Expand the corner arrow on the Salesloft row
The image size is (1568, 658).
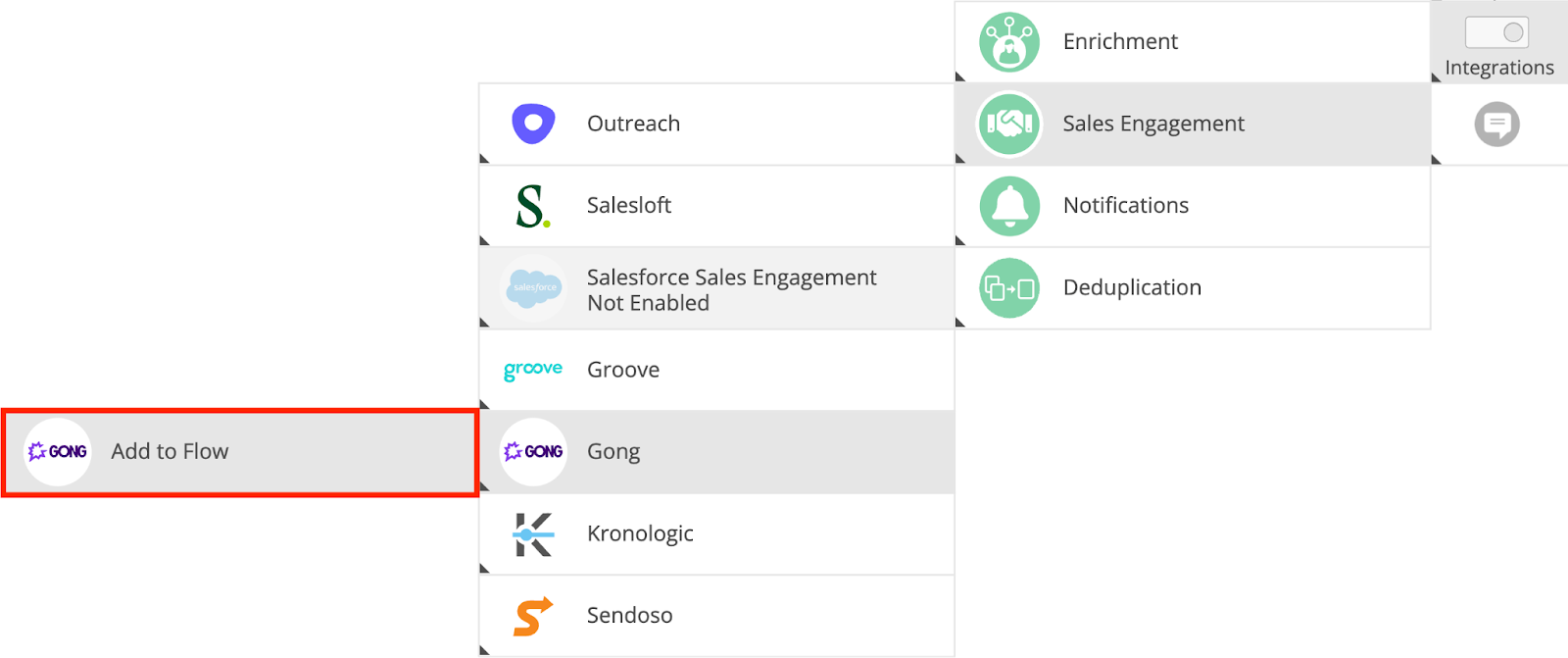click(x=483, y=241)
